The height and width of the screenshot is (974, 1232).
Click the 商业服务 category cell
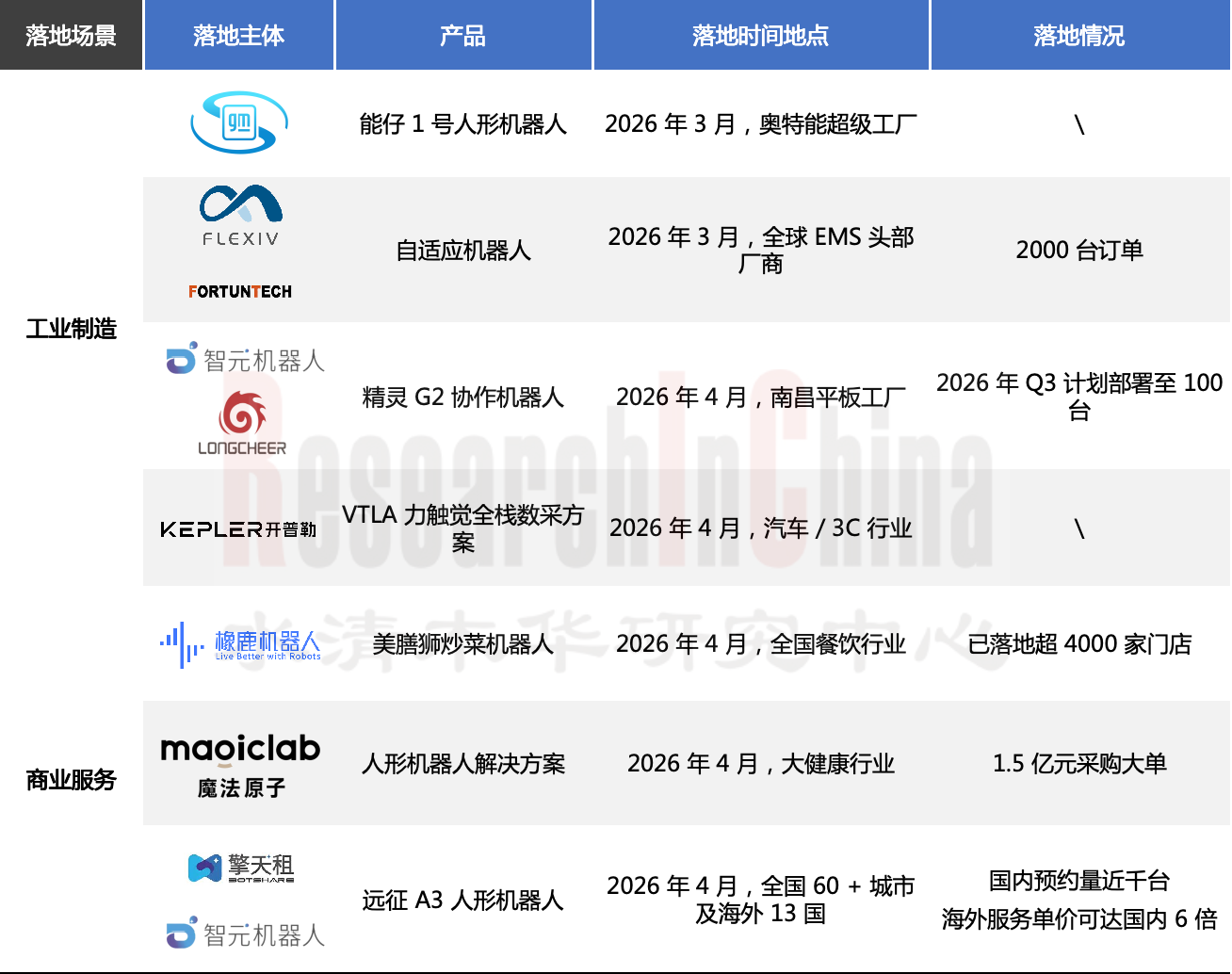[x=72, y=780]
